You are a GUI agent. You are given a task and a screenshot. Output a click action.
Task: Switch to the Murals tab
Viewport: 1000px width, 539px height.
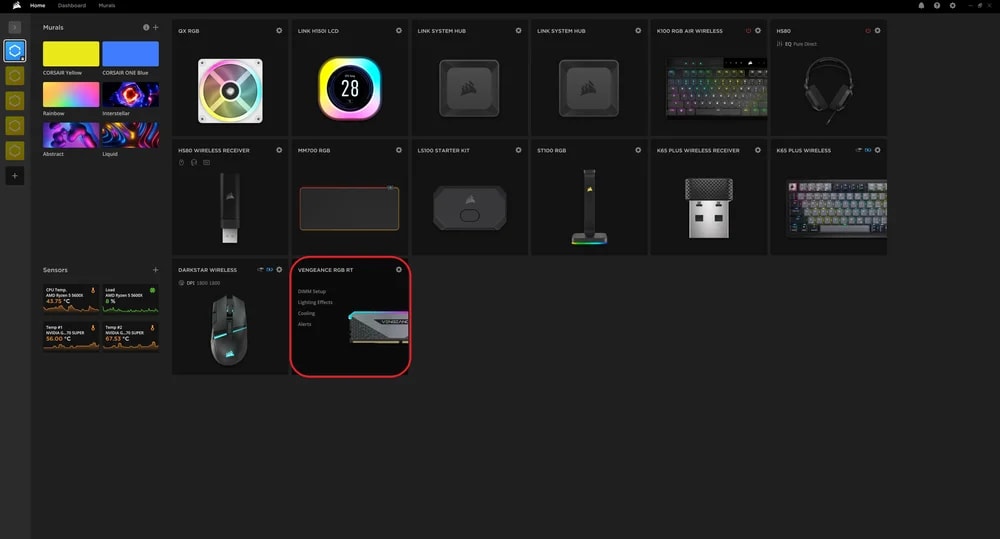(x=107, y=5)
